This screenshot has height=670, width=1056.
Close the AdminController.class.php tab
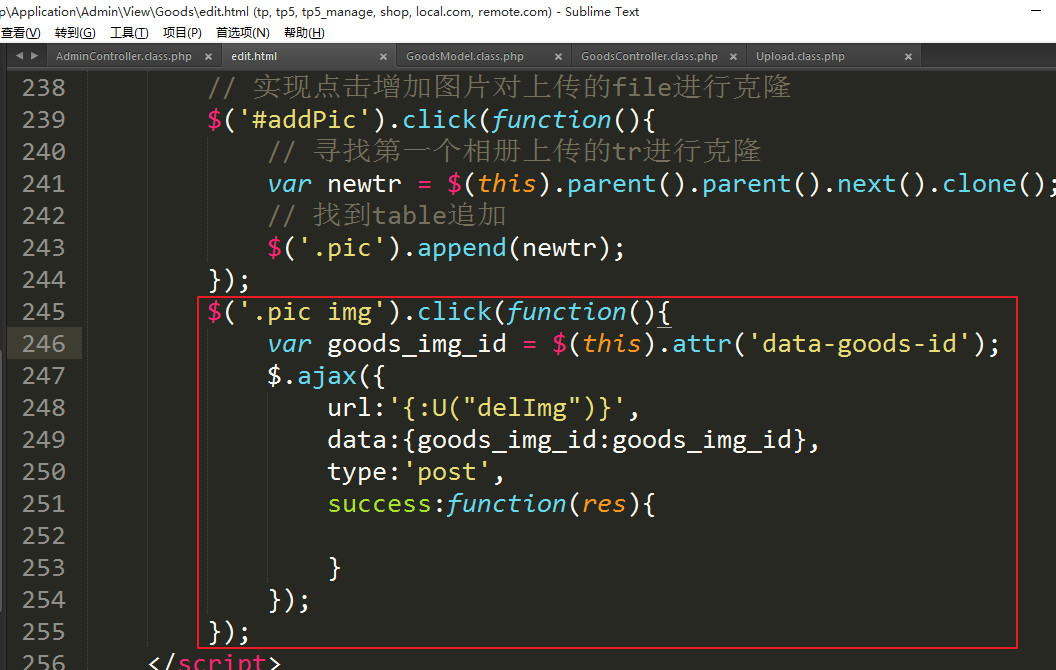point(208,57)
